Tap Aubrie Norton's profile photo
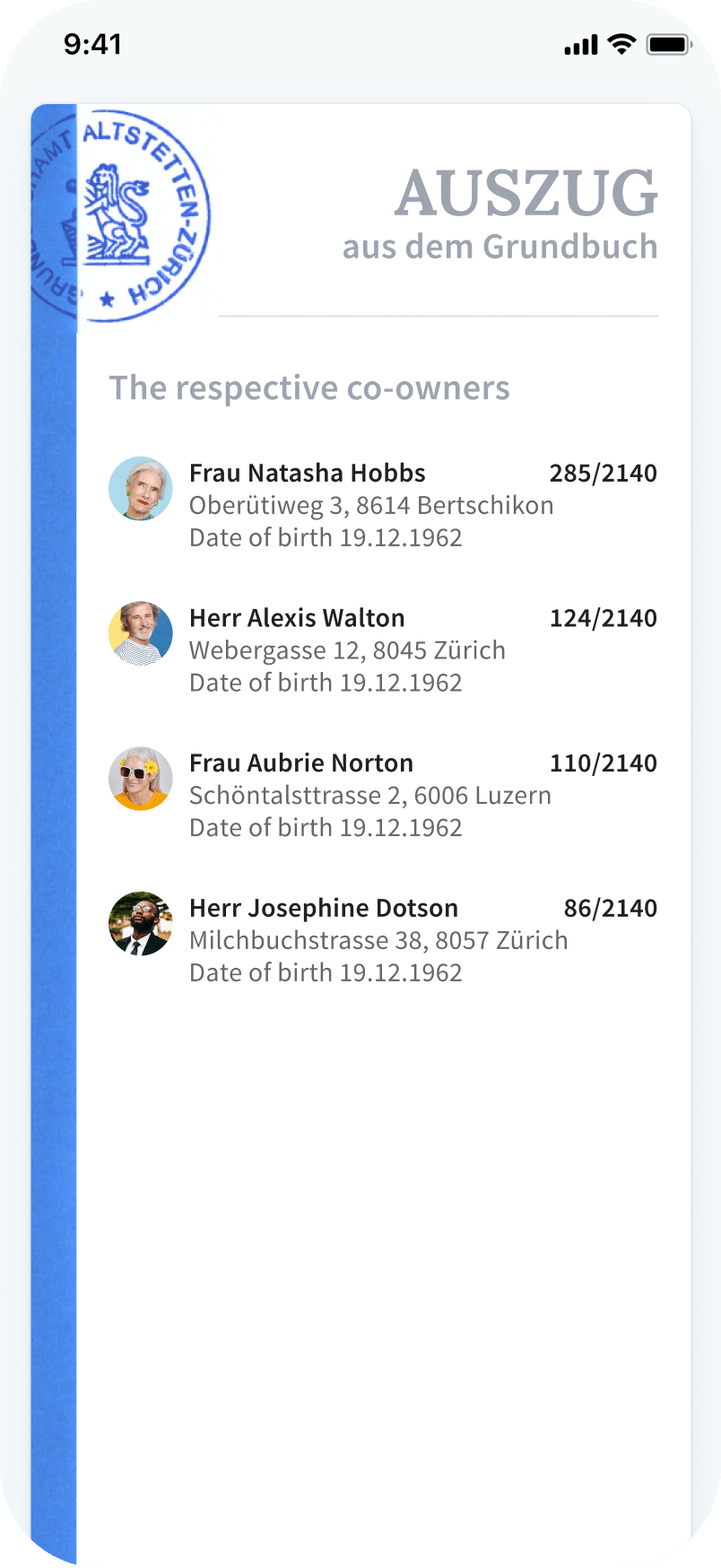 pyautogui.click(x=141, y=779)
